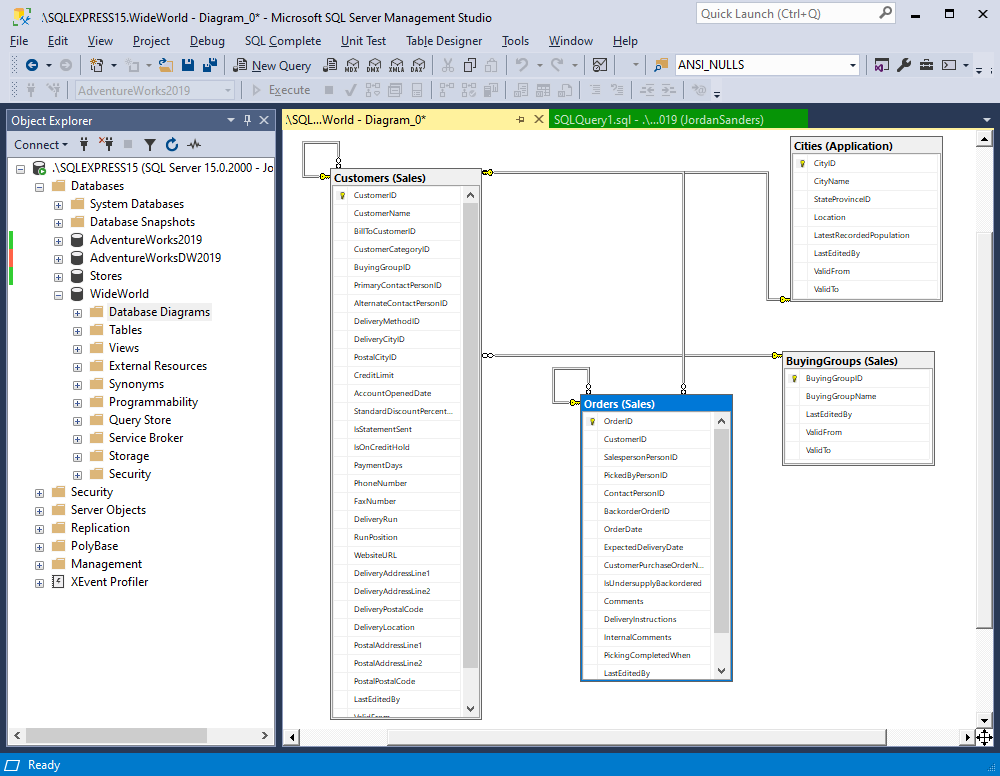Screen dimensions: 1000x776
Task: Open the Activity Monitor icon
Action: [599, 65]
